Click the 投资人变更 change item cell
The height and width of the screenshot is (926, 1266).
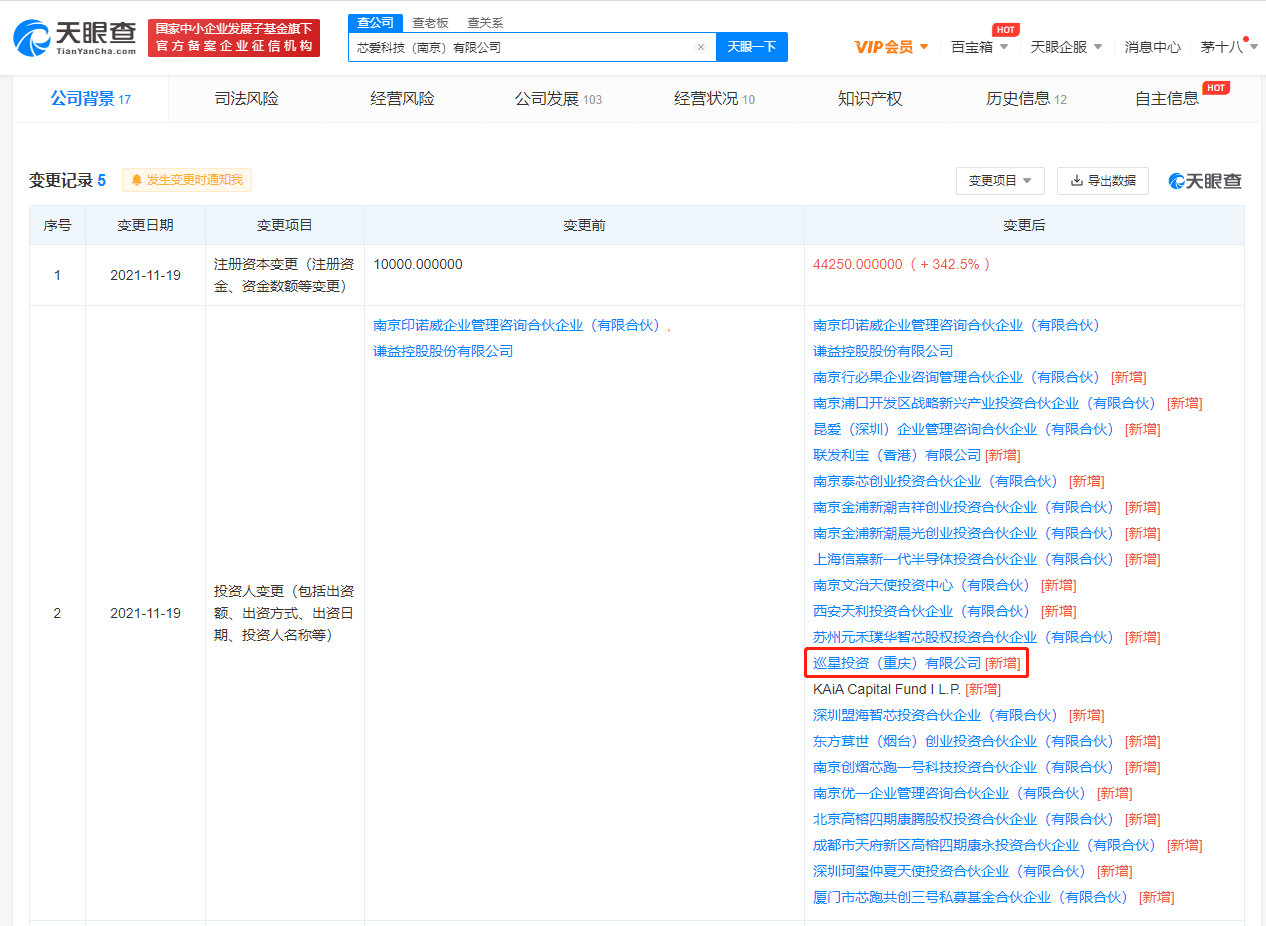pyautogui.click(x=284, y=613)
